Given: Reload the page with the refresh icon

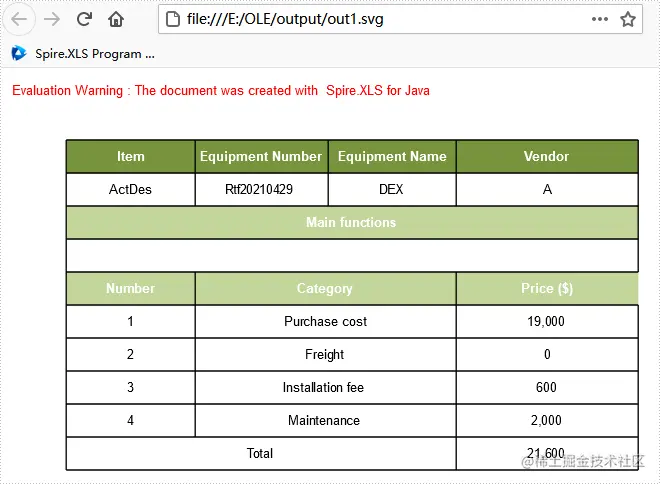Looking at the screenshot, I should pyautogui.click(x=84, y=19).
